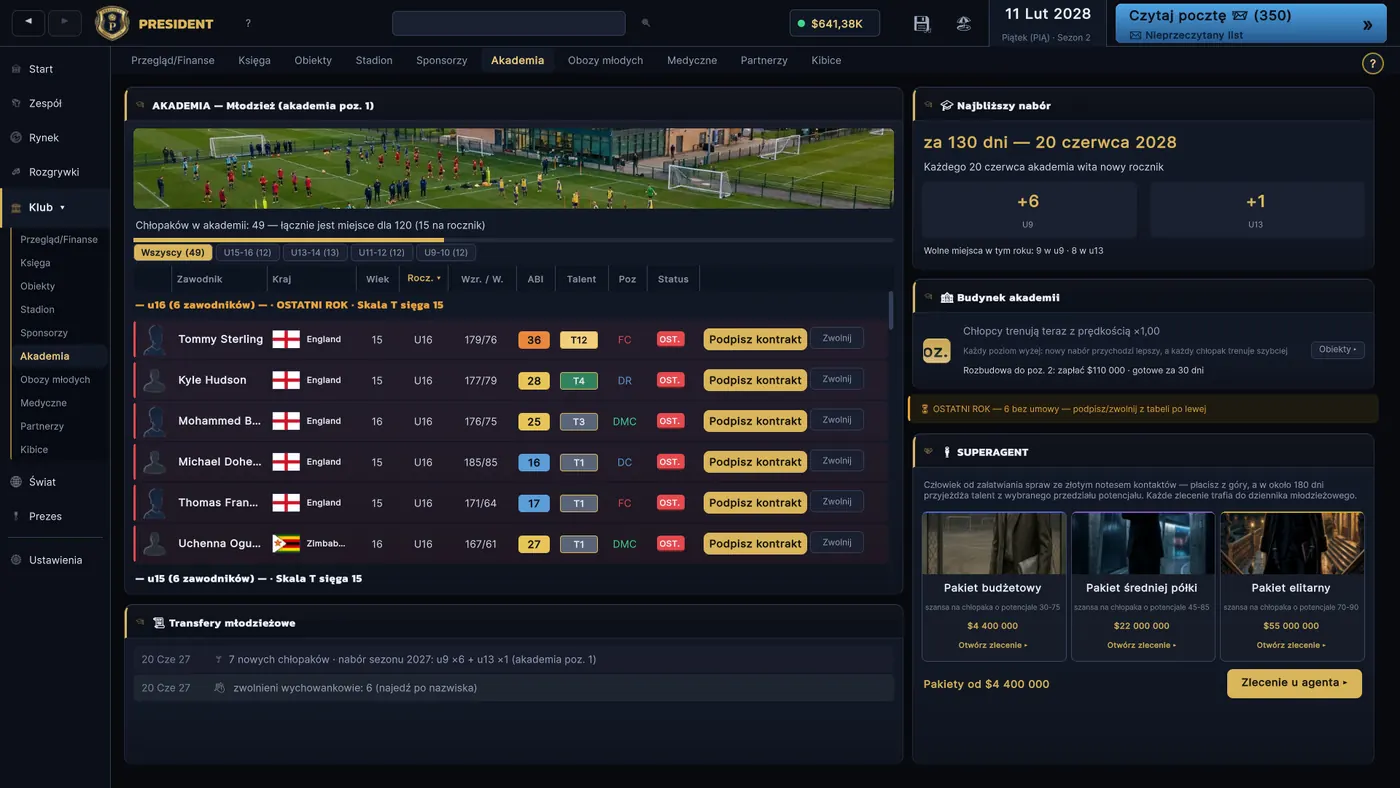Screen dimensions: 1400x788
Task: Click the graduation cap icon by Najbliższy nabór
Action: [x=946, y=105]
